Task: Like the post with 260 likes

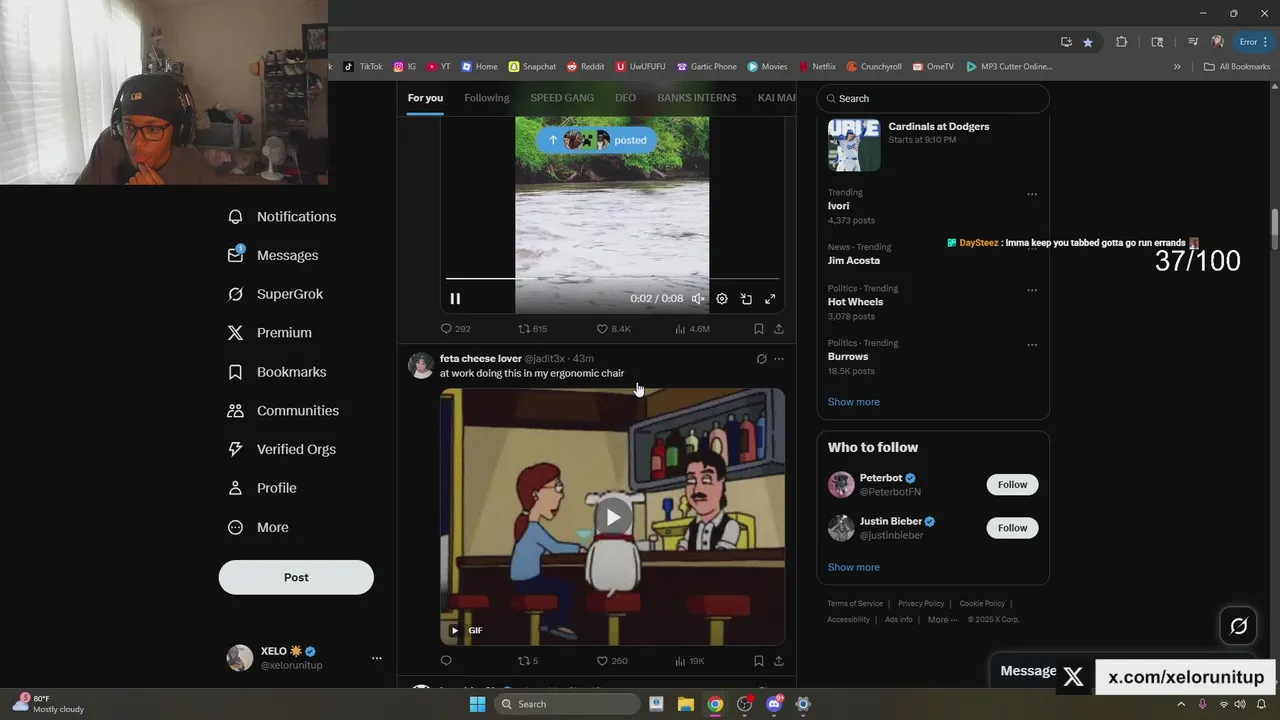Action: pyautogui.click(x=612, y=660)
